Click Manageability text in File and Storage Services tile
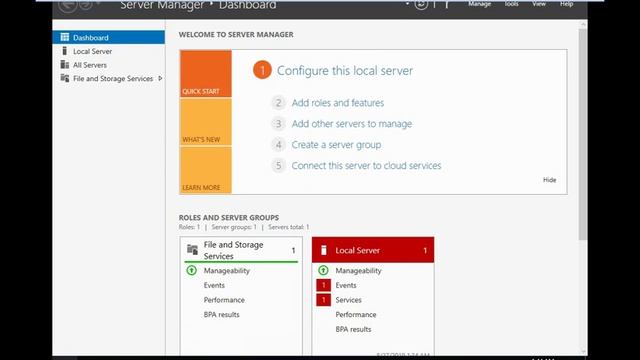 227,270
